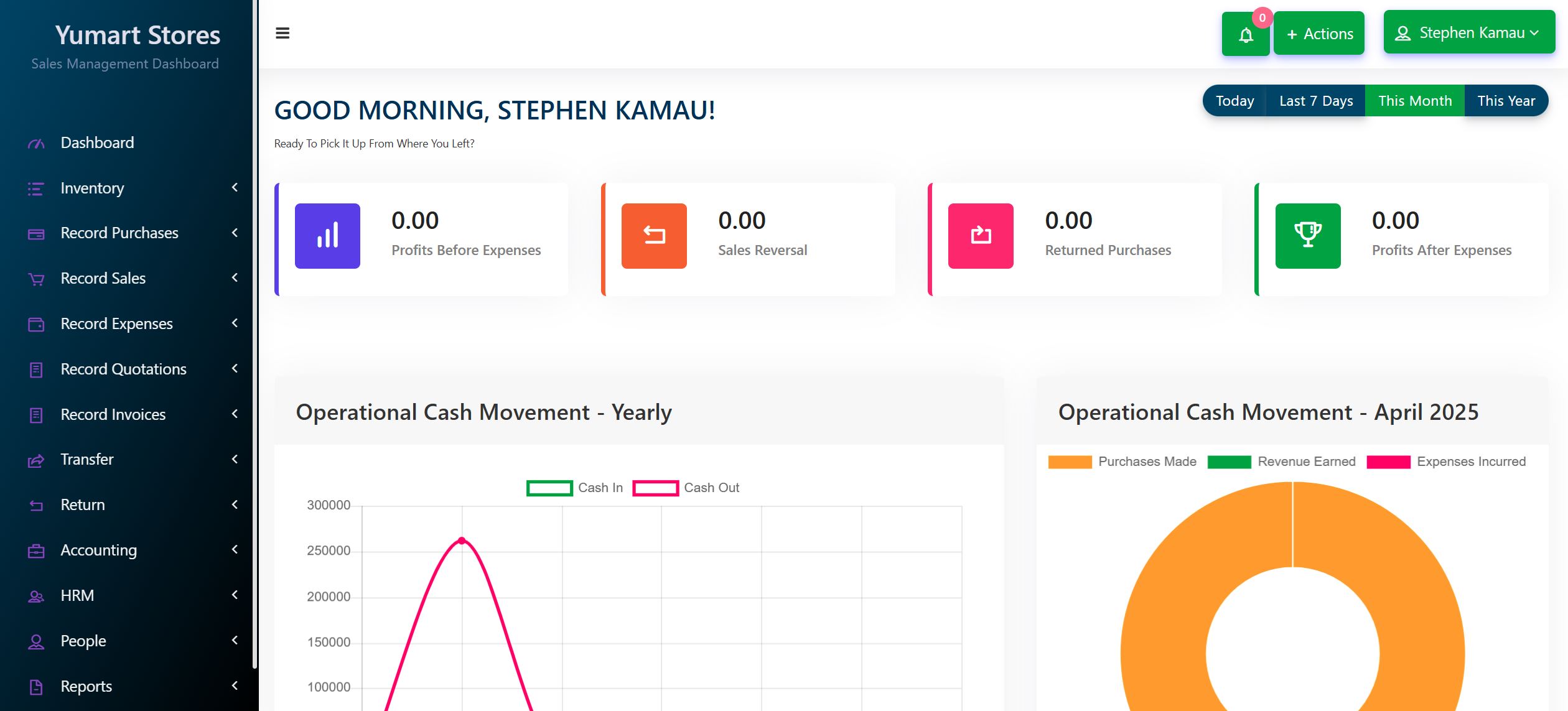Click the Record Purchases card icon
This screenshot has height=711, width=1568.
36,234
